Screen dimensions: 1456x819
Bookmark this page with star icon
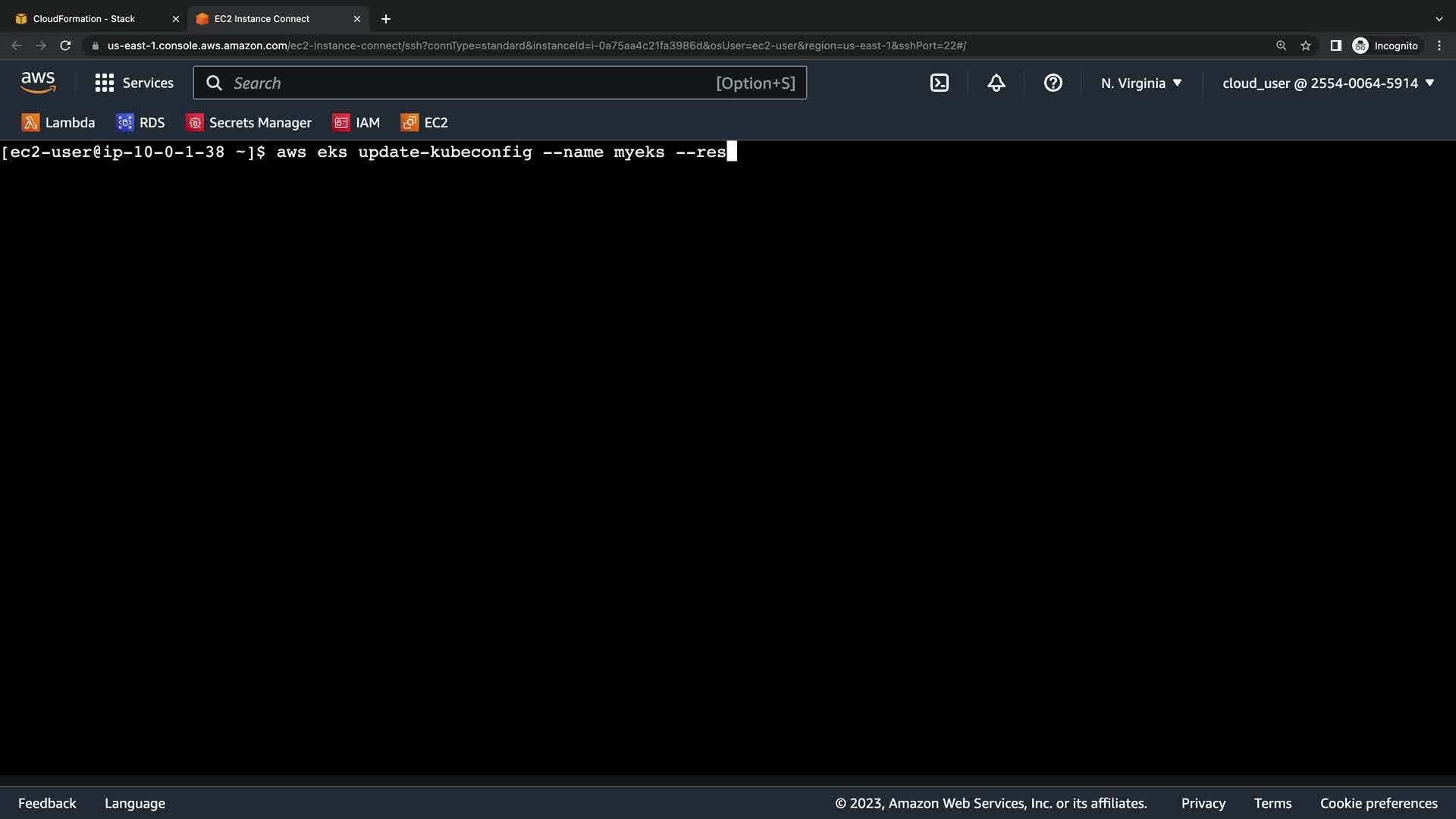pos(1306,45)
